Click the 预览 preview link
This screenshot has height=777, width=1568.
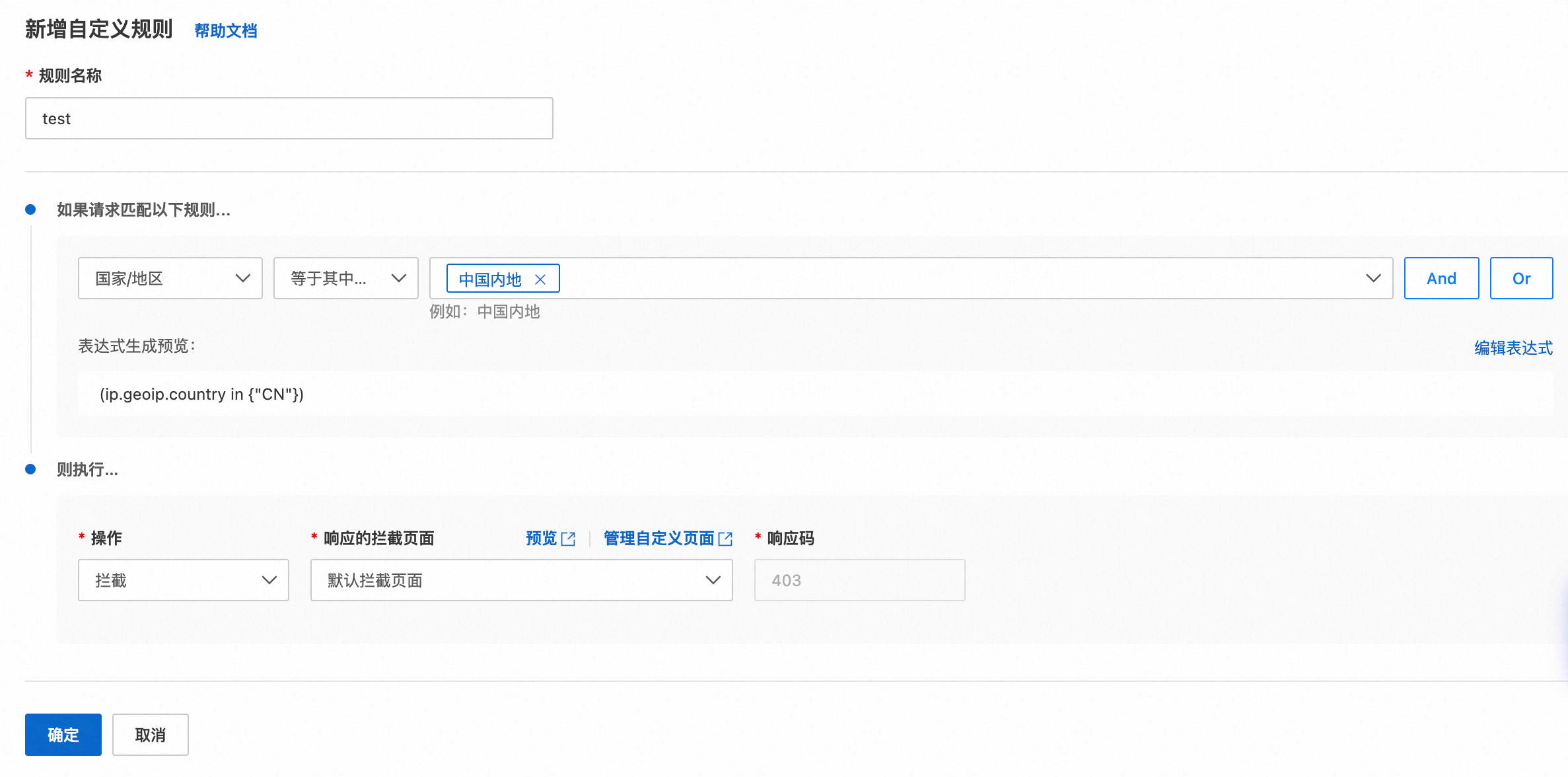point(541,538)
